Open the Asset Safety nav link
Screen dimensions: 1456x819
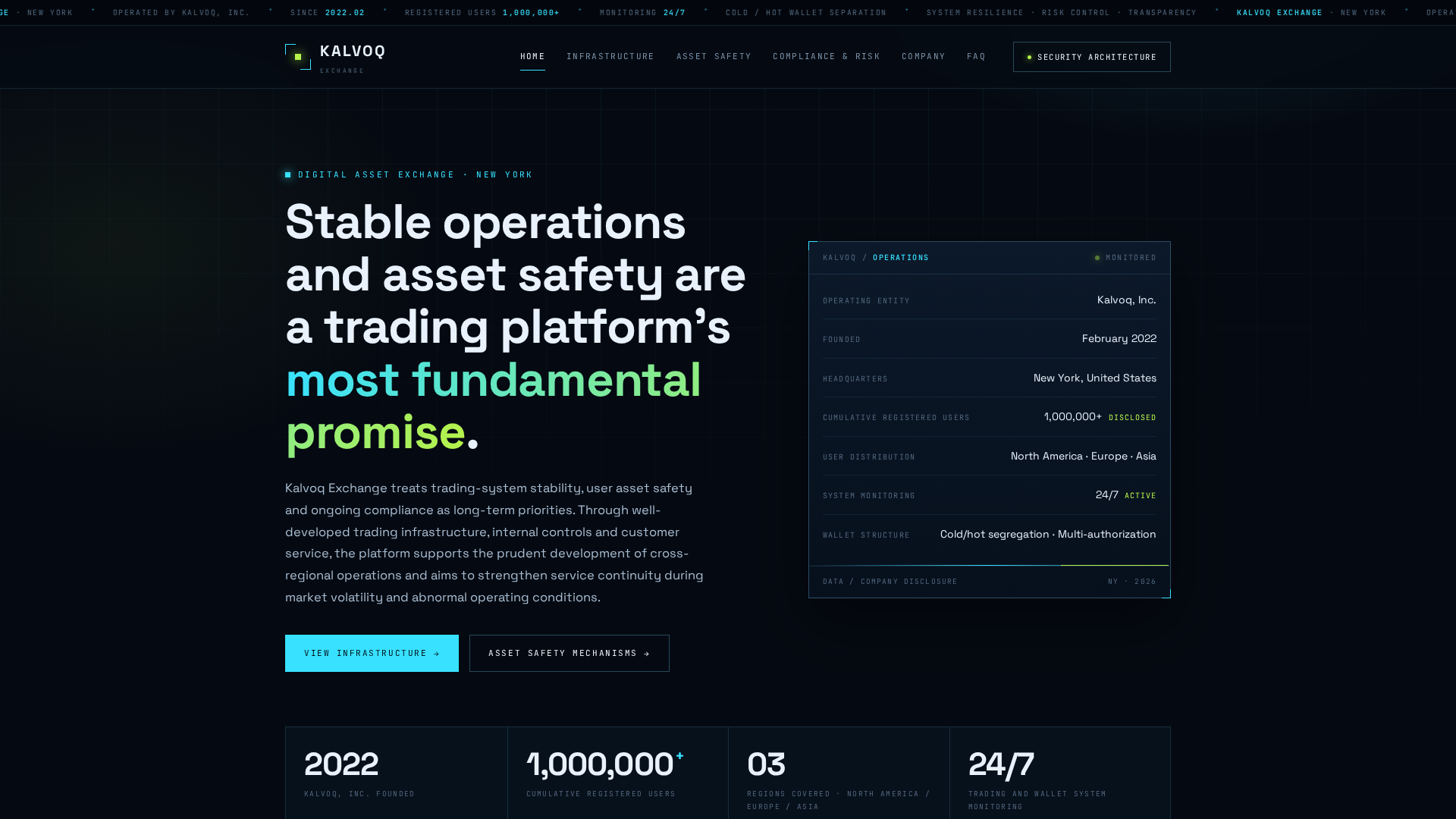point(714,57)
